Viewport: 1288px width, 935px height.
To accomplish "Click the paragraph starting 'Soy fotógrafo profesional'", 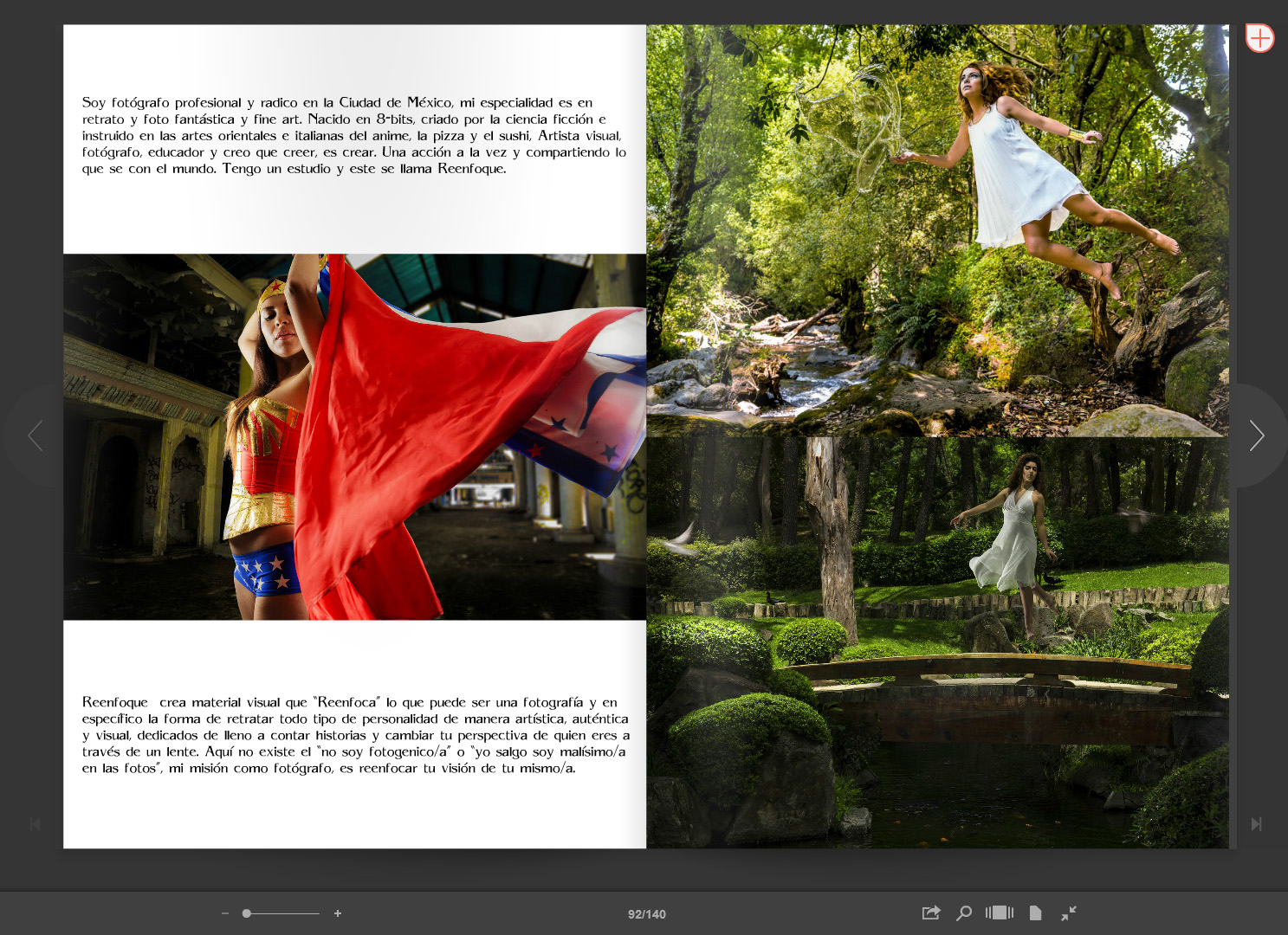I will coord(354,135).
